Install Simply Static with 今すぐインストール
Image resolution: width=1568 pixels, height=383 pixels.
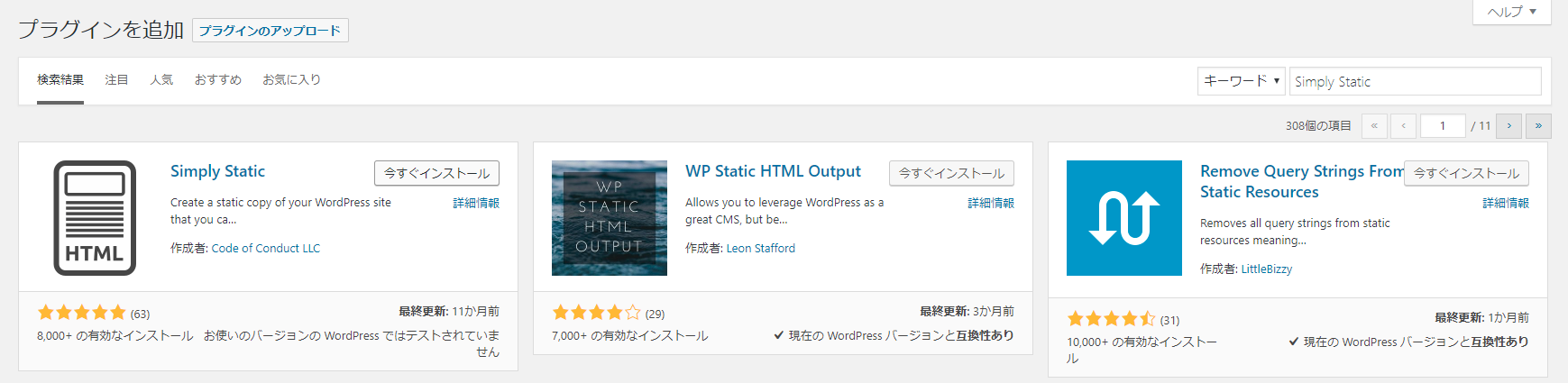click(436, 173)
